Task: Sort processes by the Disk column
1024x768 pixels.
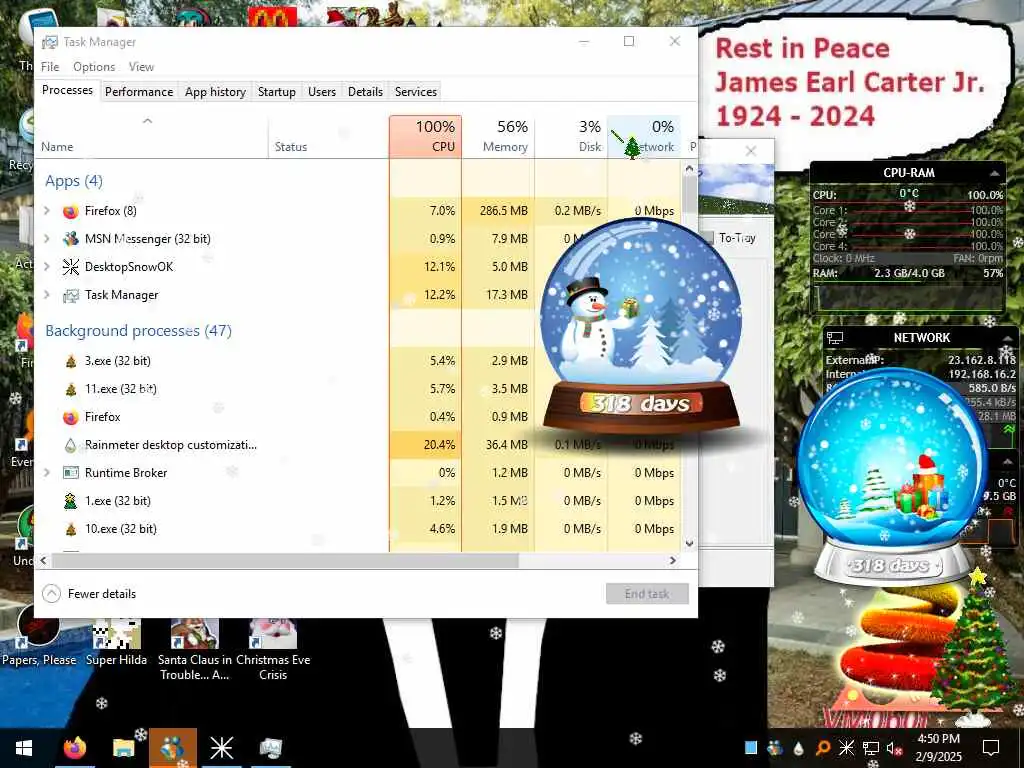Action: pos(571,136)
